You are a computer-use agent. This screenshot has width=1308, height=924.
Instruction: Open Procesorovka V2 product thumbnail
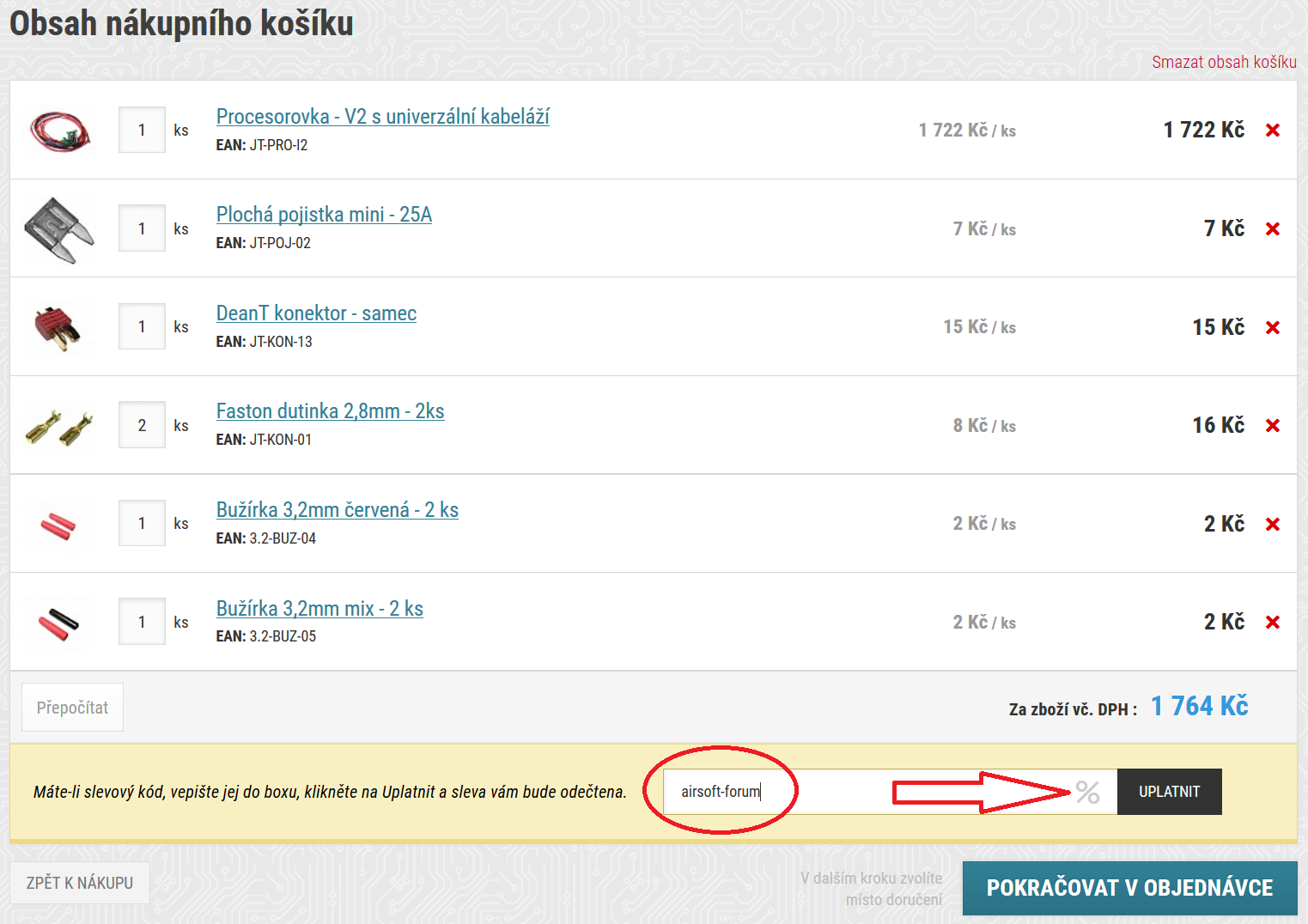click(x=59, y=131)
